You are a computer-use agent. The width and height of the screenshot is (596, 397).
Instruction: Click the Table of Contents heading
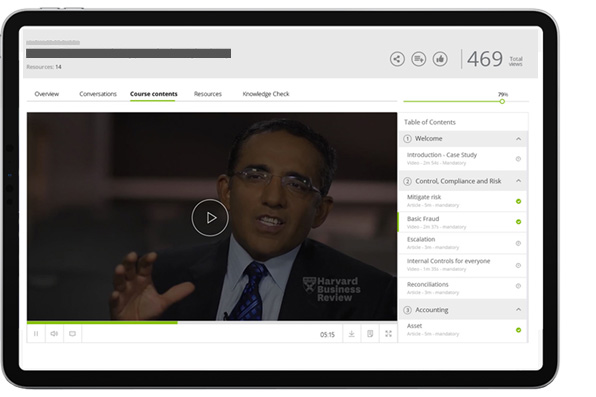[x=430, y=122]
